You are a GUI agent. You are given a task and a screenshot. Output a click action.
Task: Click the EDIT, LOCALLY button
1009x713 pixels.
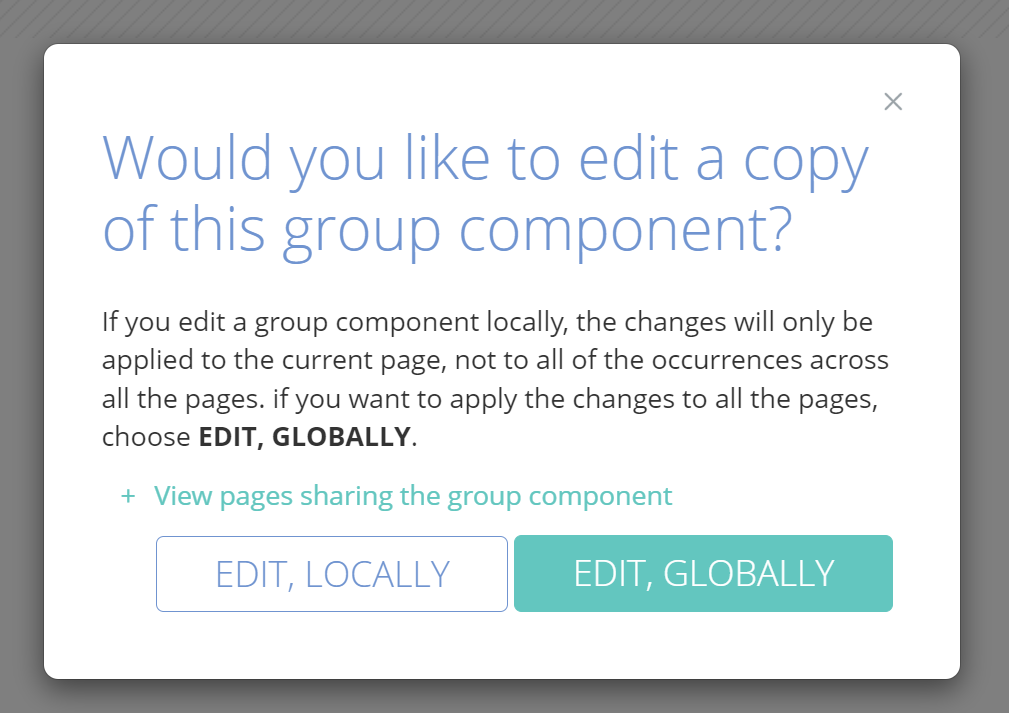pyautogui.click(x=332, y=574)
